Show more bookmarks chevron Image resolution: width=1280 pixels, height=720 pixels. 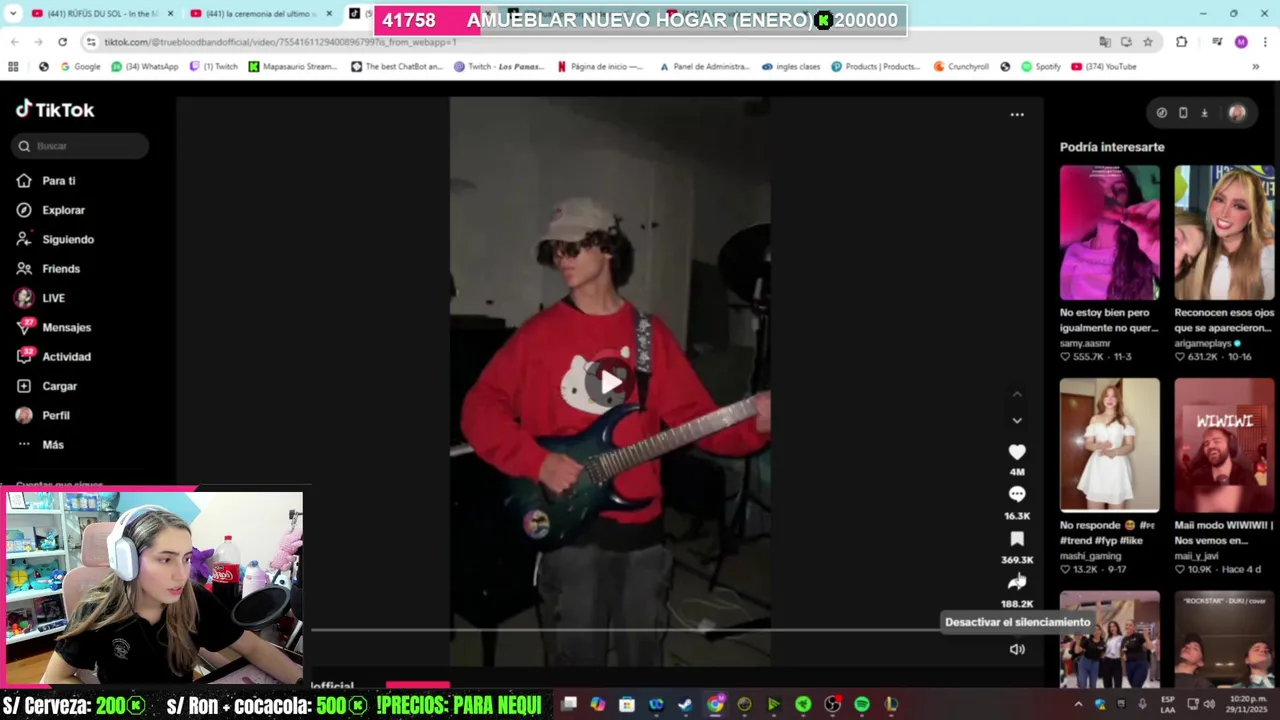pyautogui.click(x=1255, y=66)
